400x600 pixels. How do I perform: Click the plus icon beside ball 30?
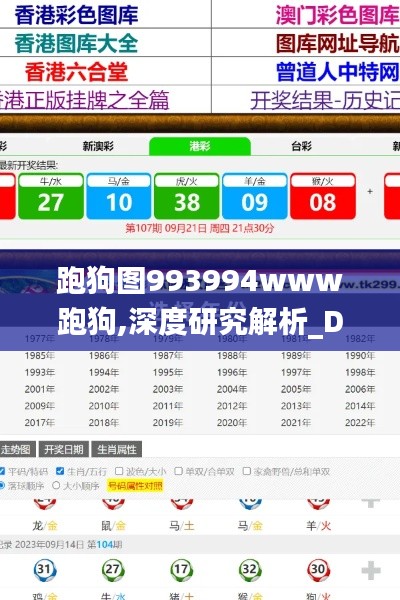[371, 571]
